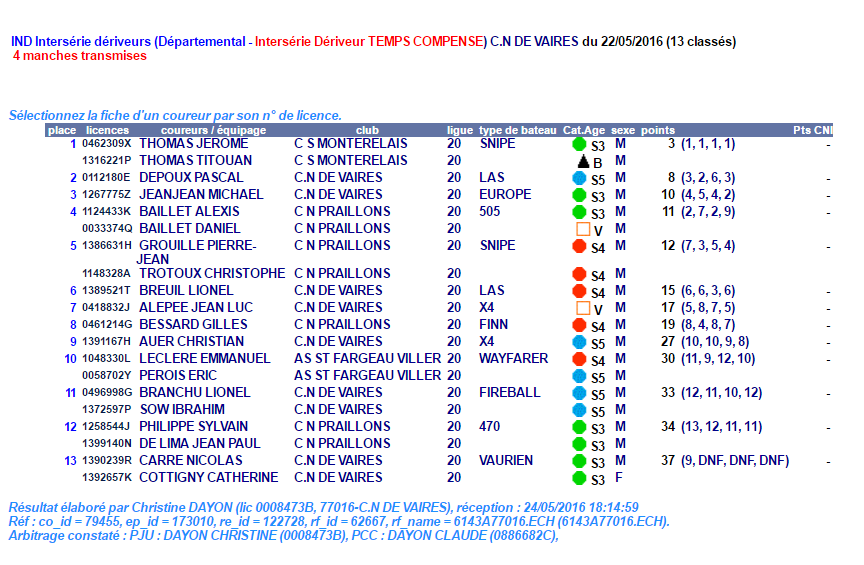Open licence 1390239R of CARRE NICOLAS
Viewport: 864px width, 565px height.
[107, 461]
